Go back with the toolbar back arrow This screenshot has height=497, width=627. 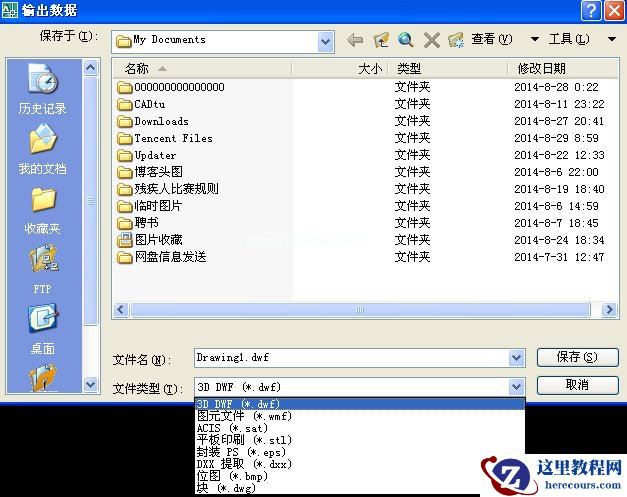coord(355,40)
